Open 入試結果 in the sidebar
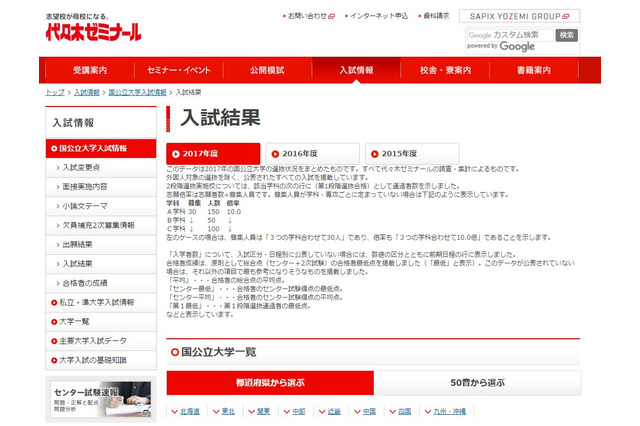Image resolution: width=640 pixels, height=426 pixels. [x=101, y=264]
